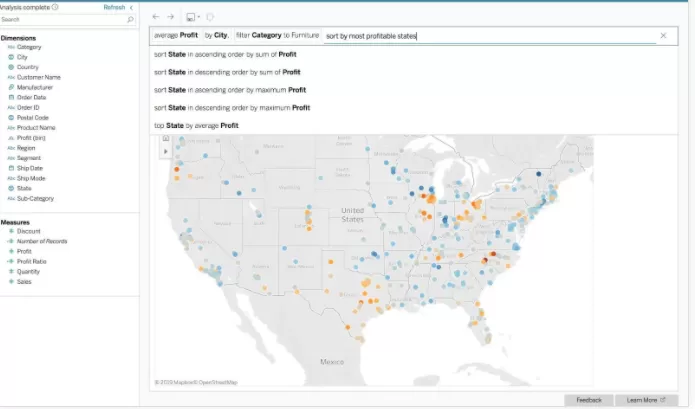
Task: Choose 'top State by average Profit' suggestion
Action: (x=196, y=125)
